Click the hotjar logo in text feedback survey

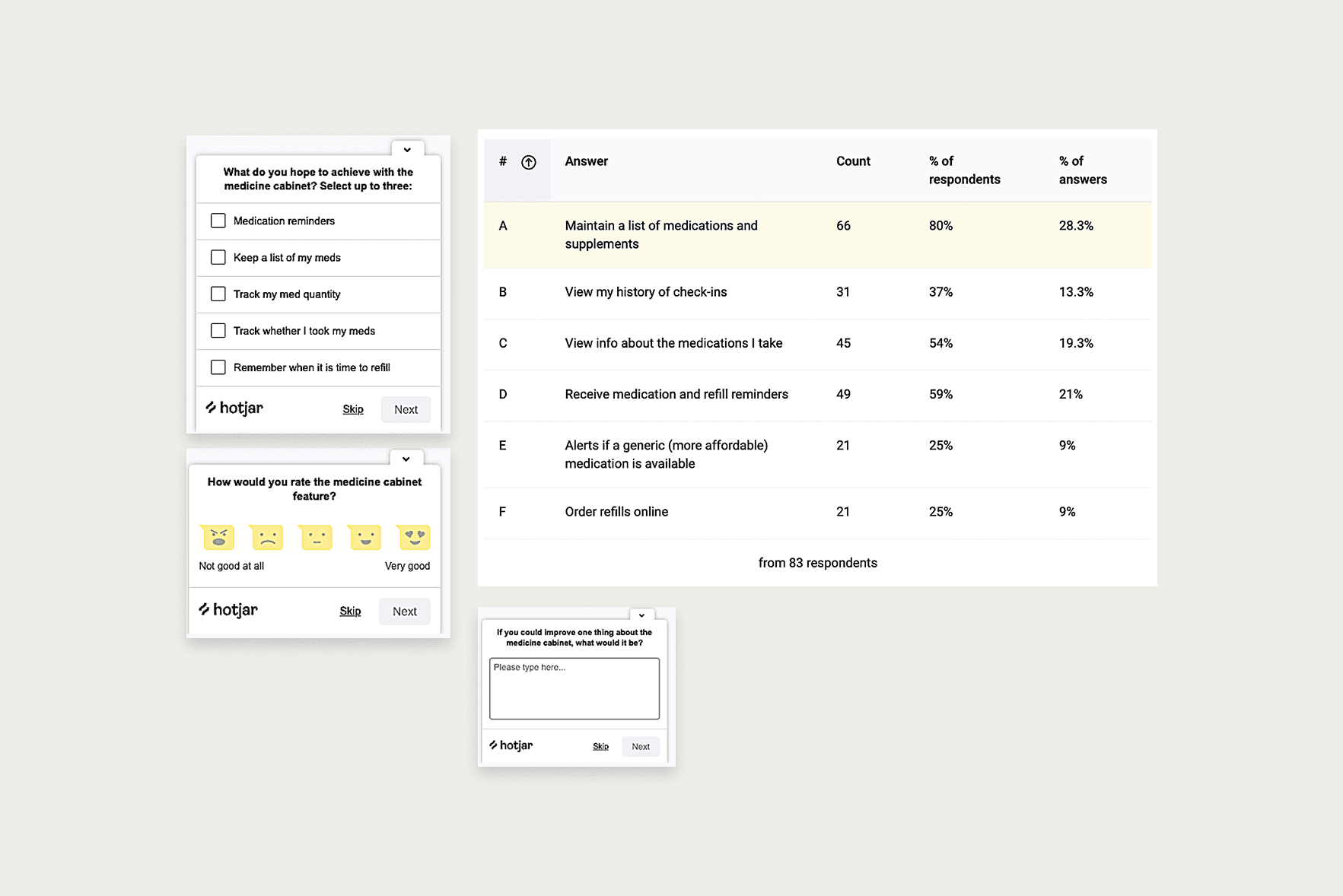[511, 745]
